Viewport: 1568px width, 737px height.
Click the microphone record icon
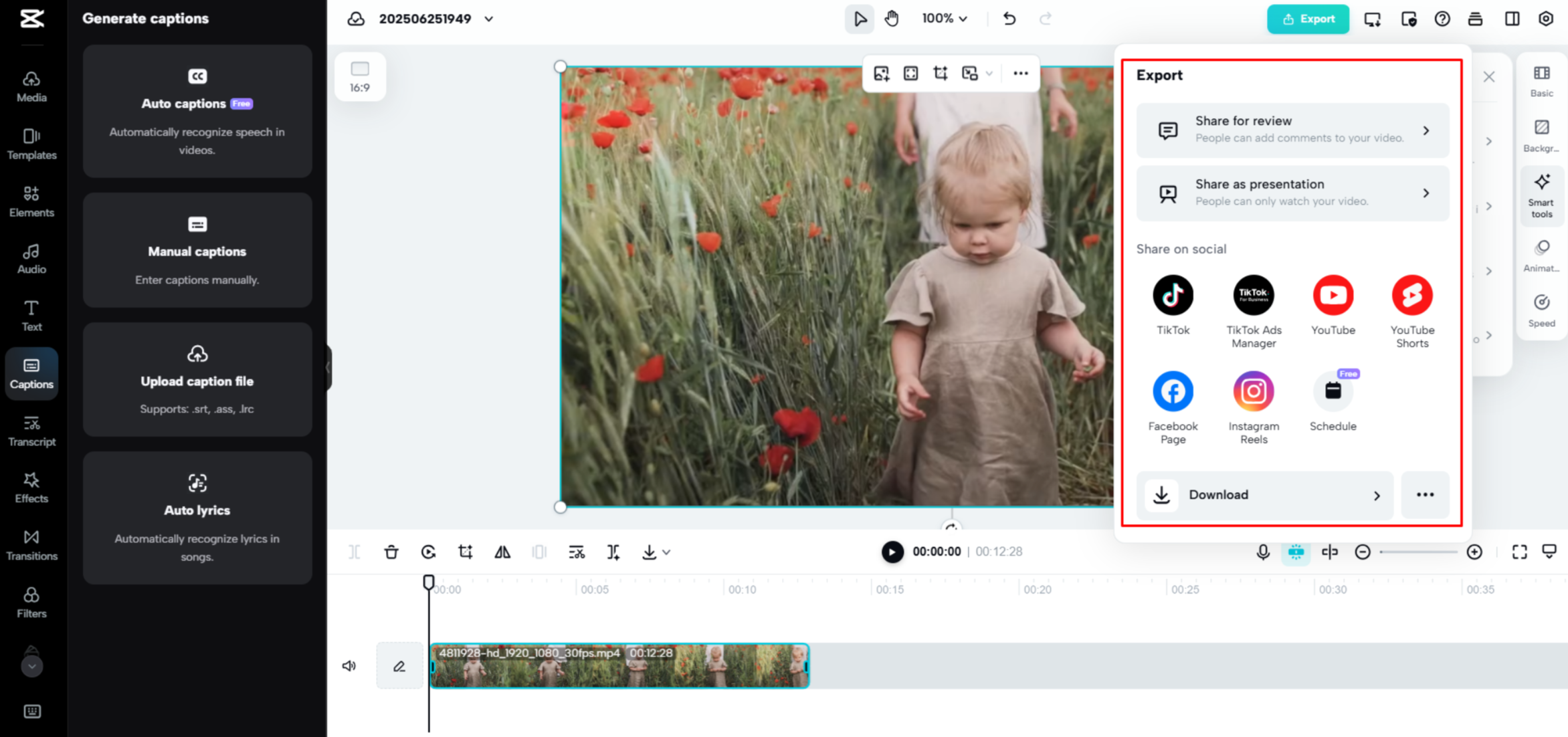1262,552
